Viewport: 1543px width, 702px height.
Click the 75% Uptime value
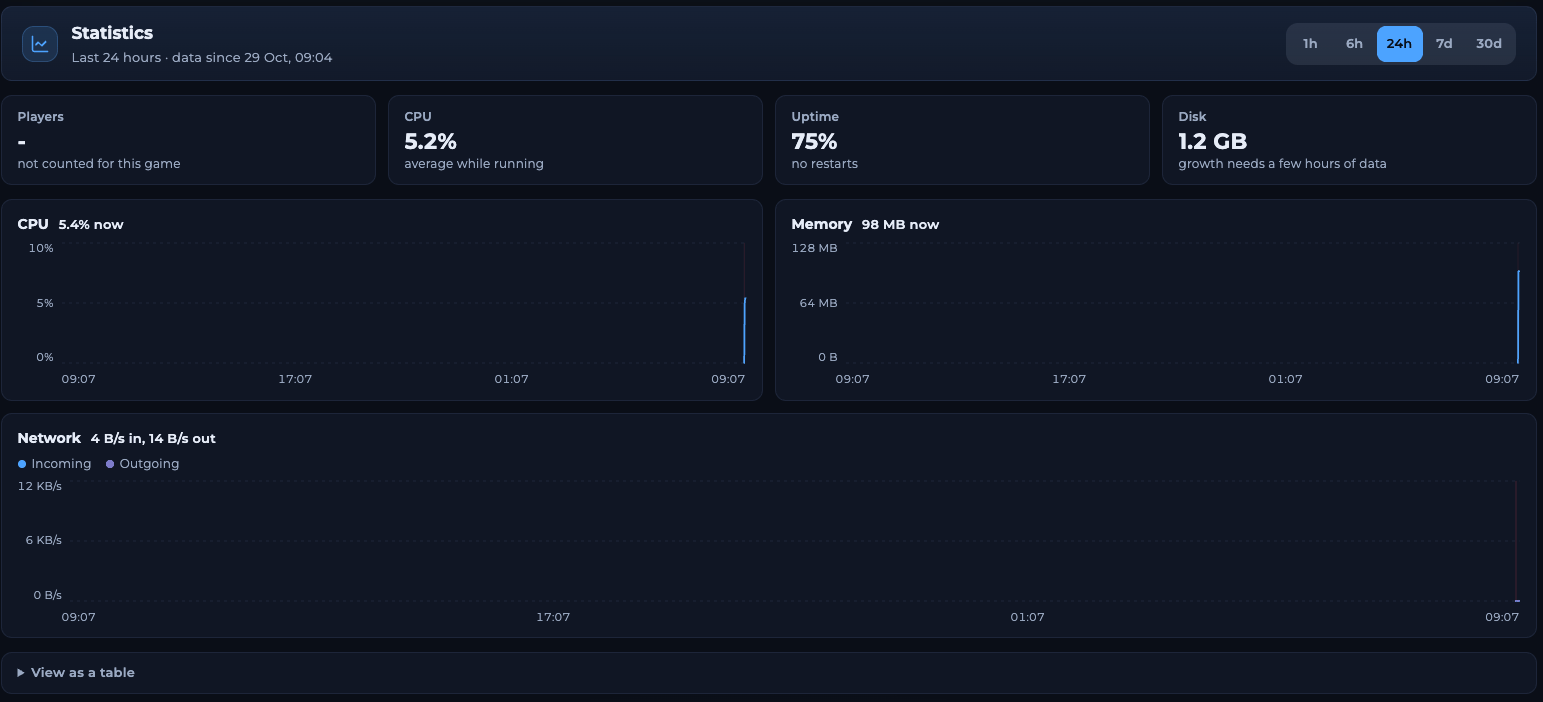click(x=814, y=141)
